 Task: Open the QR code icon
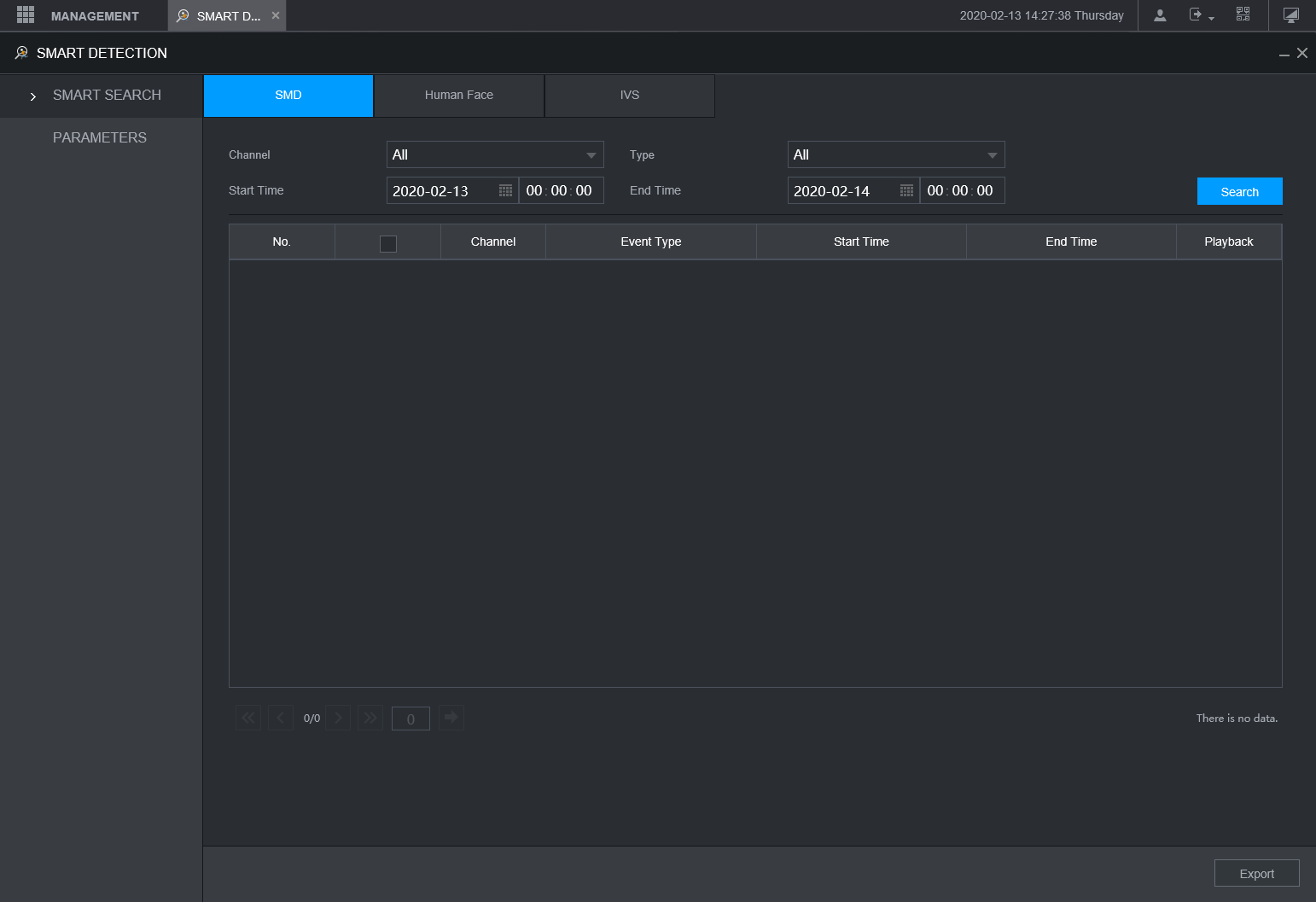pos(1243,15)
